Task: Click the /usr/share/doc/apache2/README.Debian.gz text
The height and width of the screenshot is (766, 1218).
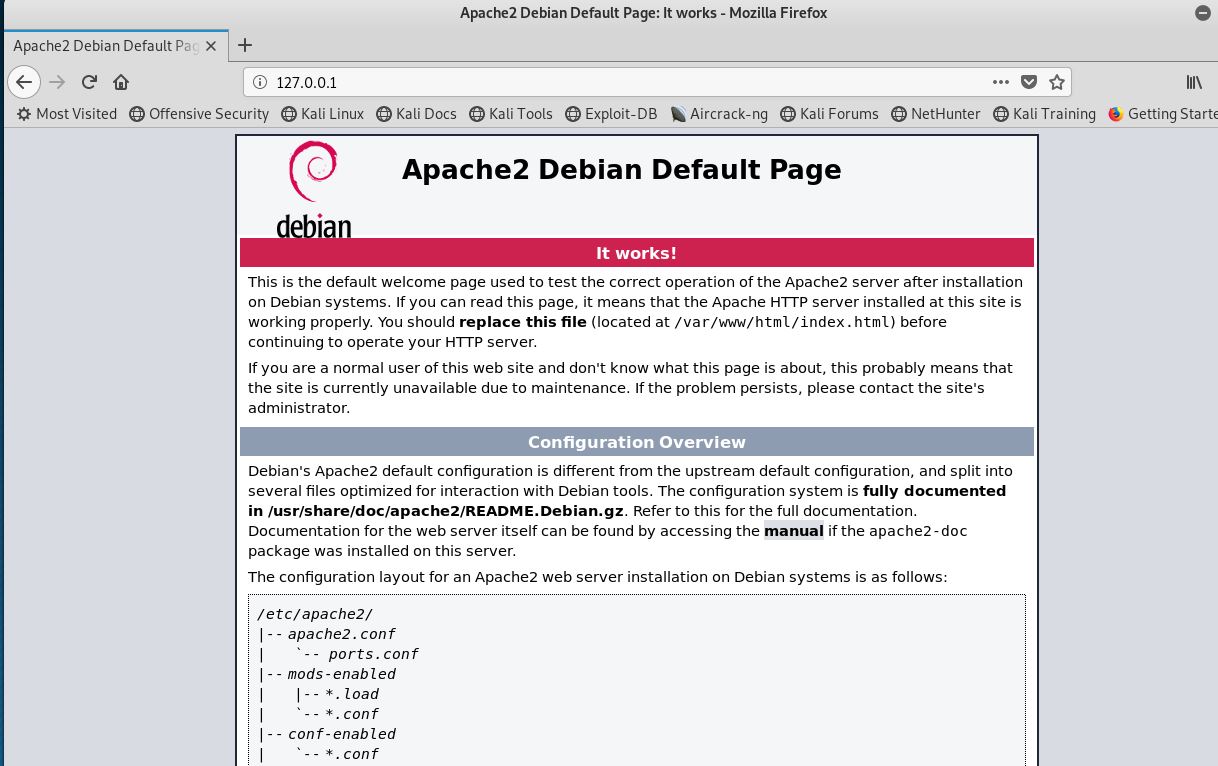Action: tap(444, 511)
